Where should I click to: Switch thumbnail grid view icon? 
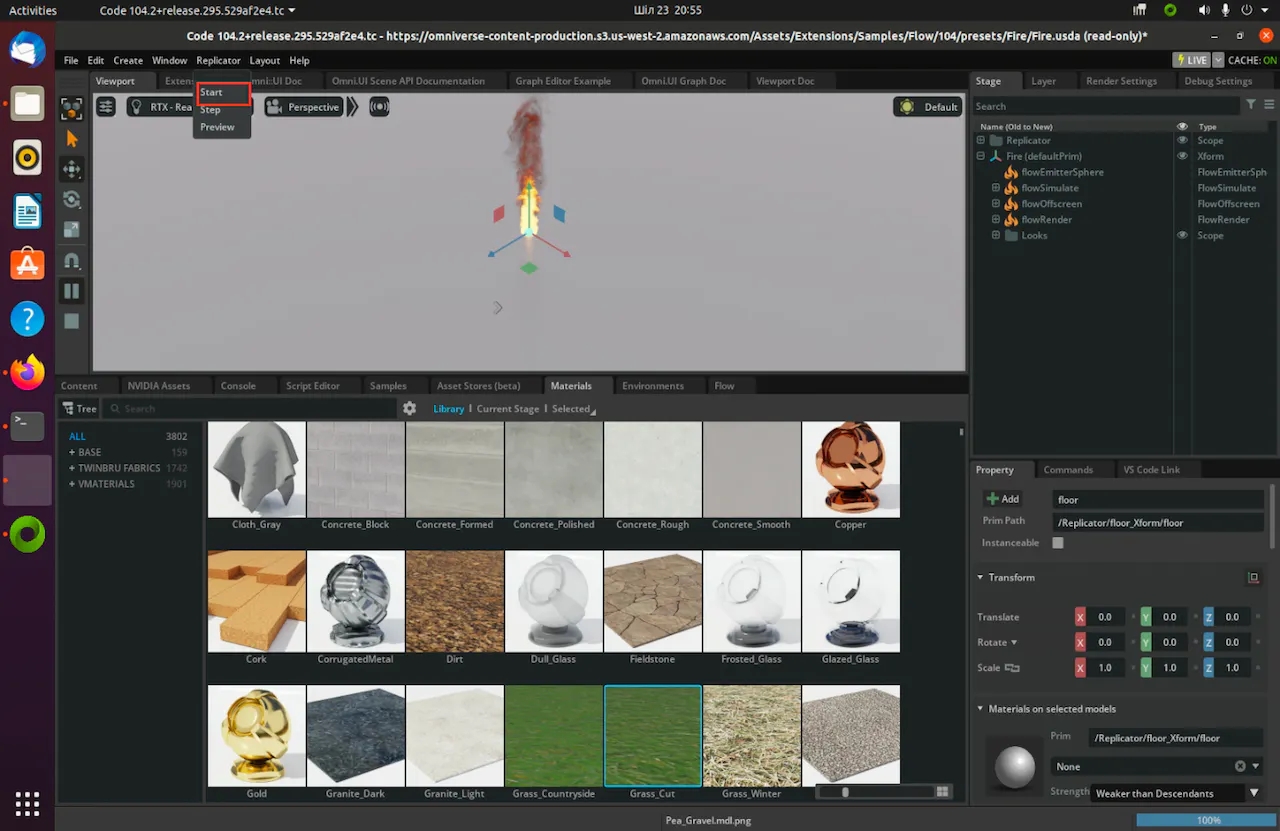(942, 792)
